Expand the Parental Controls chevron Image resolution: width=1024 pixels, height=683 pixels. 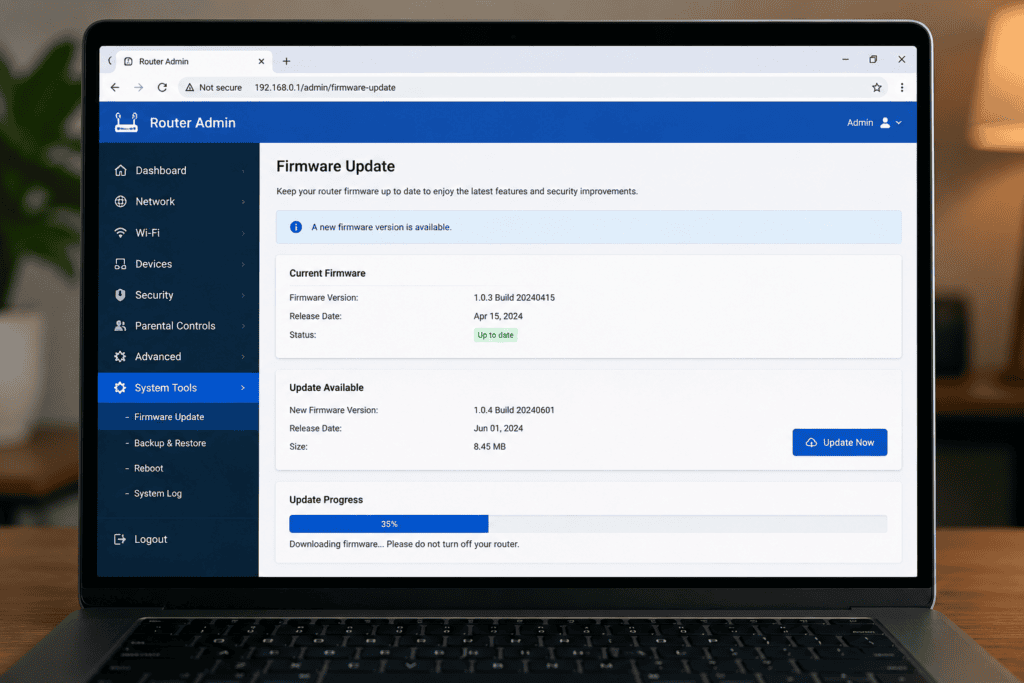click(x=243, y=326)
